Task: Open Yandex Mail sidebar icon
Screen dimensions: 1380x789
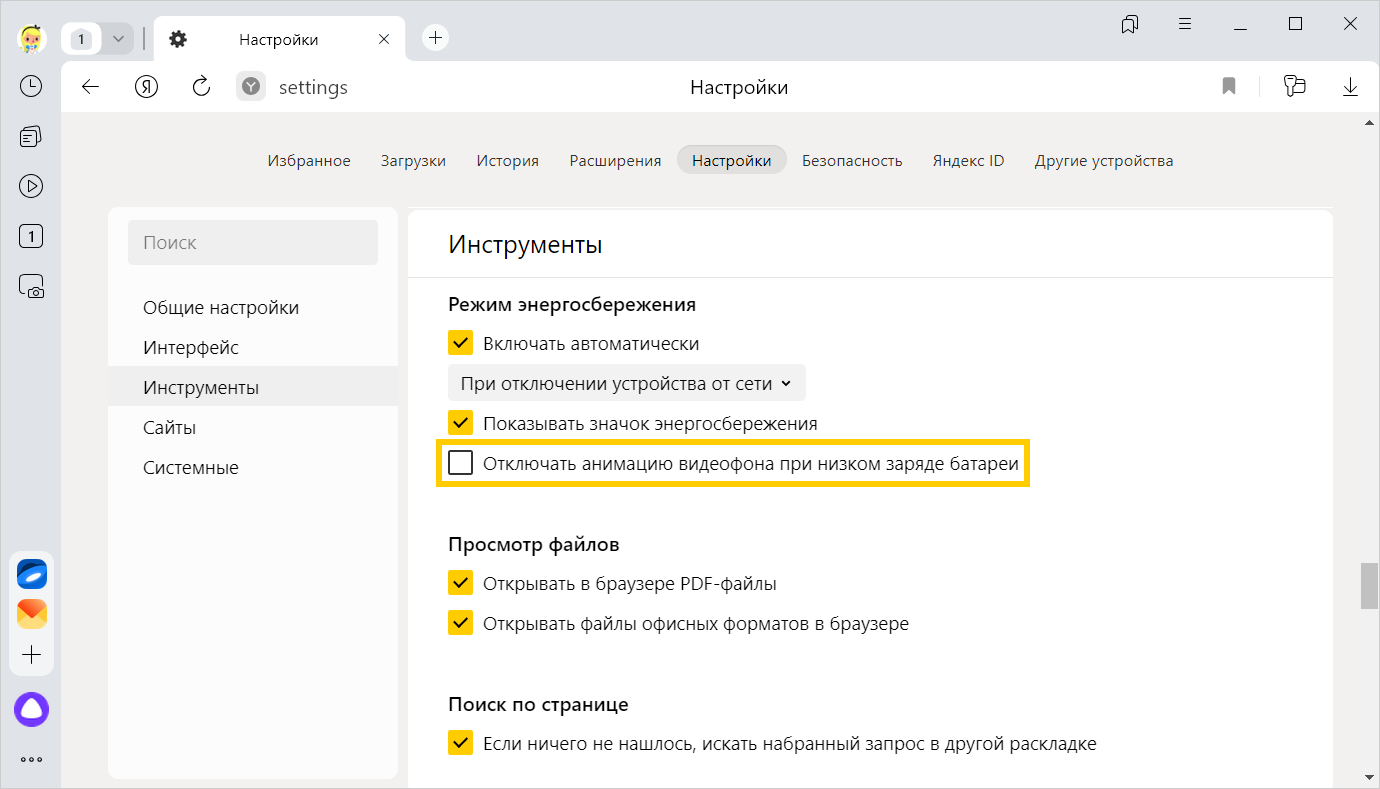Action: (x=31, y=614)
